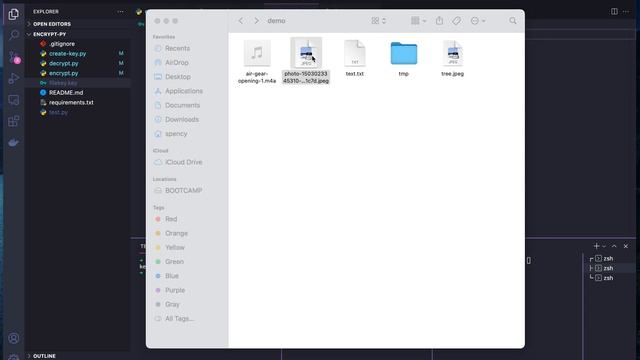The height and width of the screenshot is (360, 640).
Task: Open Source Control view in activity bar
Action: pyautogui.click(x=13, y=57)
